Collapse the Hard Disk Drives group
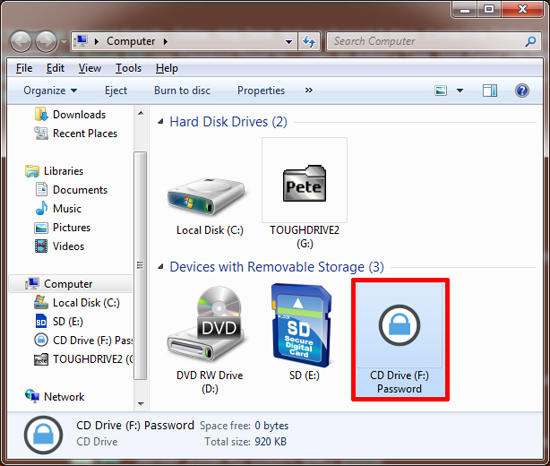The height and width of the screenshot is (466, 550). (x=161, y=122)
